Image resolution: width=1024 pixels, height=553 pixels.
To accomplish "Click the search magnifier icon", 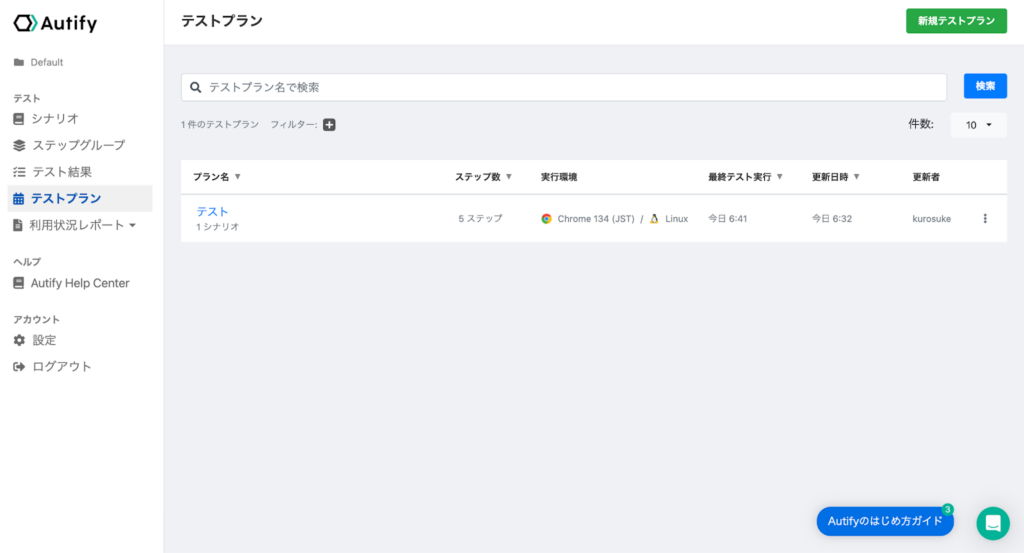I will [195, 87].
